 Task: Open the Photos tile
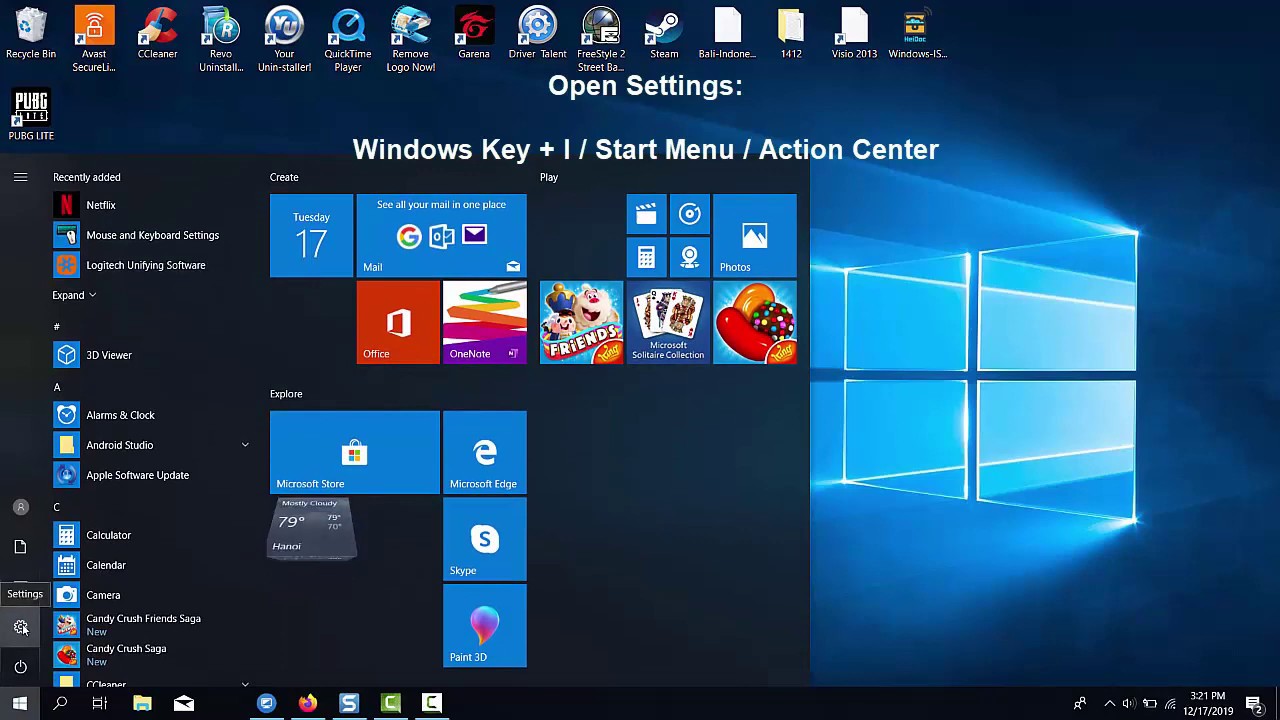click(x=755, y=235)
